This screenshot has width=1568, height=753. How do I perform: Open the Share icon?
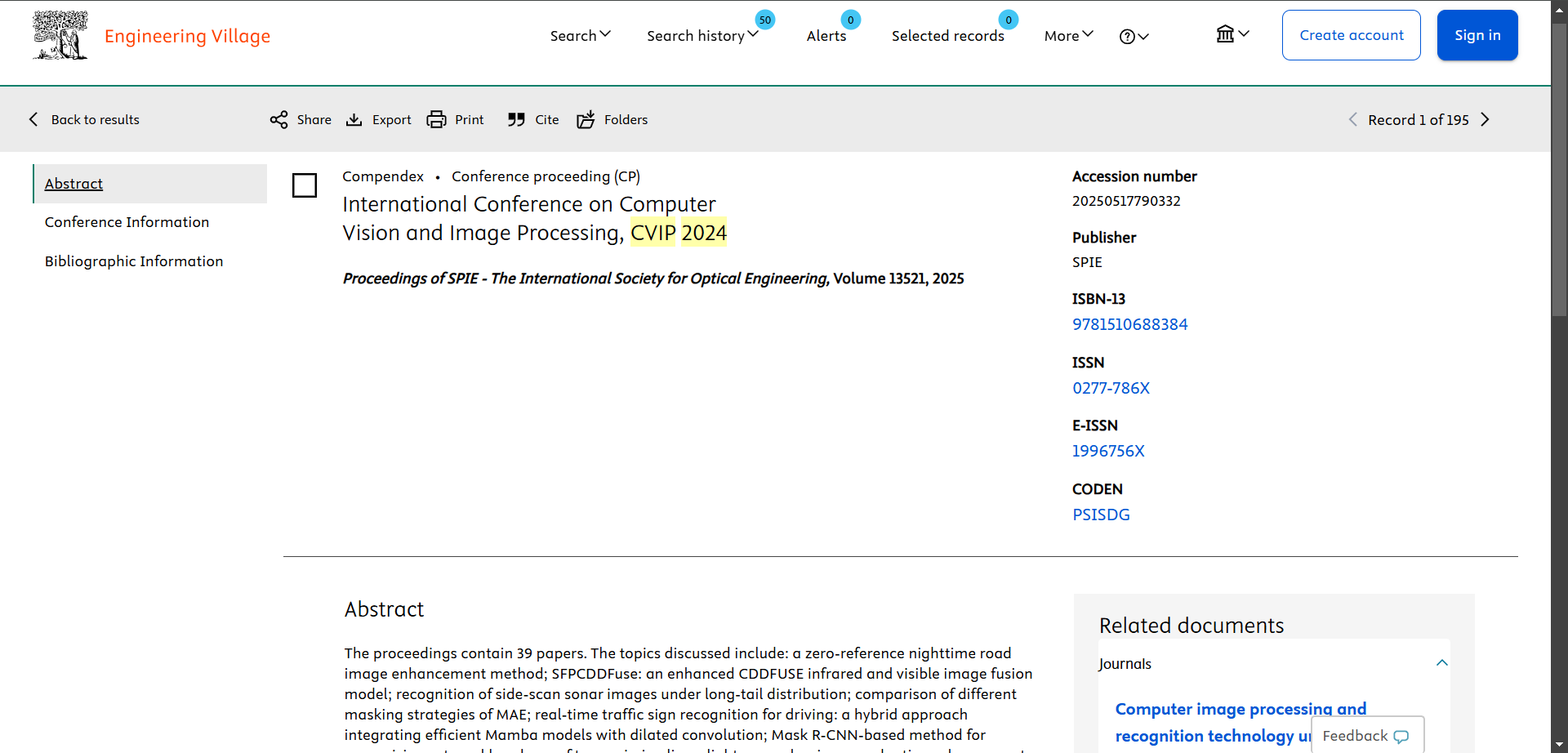[x=279, y=120]
